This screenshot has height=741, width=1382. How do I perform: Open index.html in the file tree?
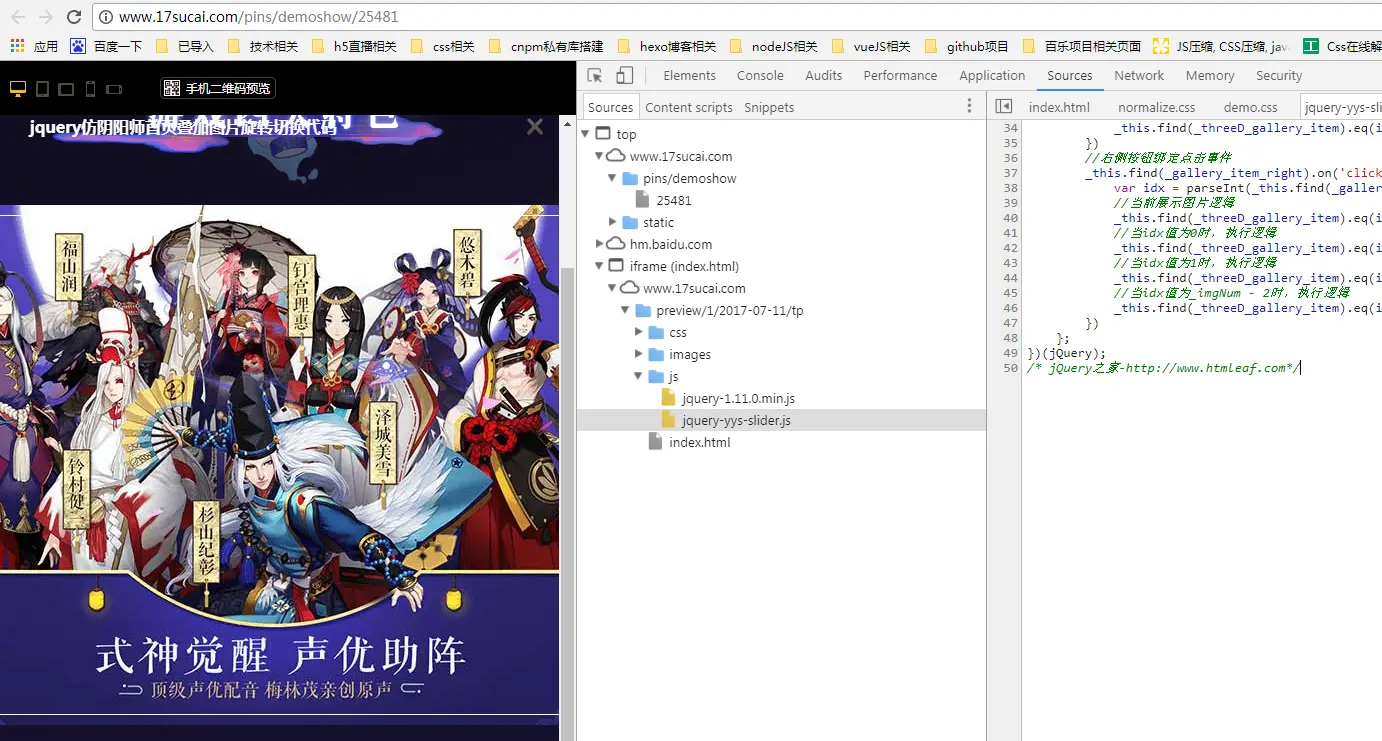point(699,442)
